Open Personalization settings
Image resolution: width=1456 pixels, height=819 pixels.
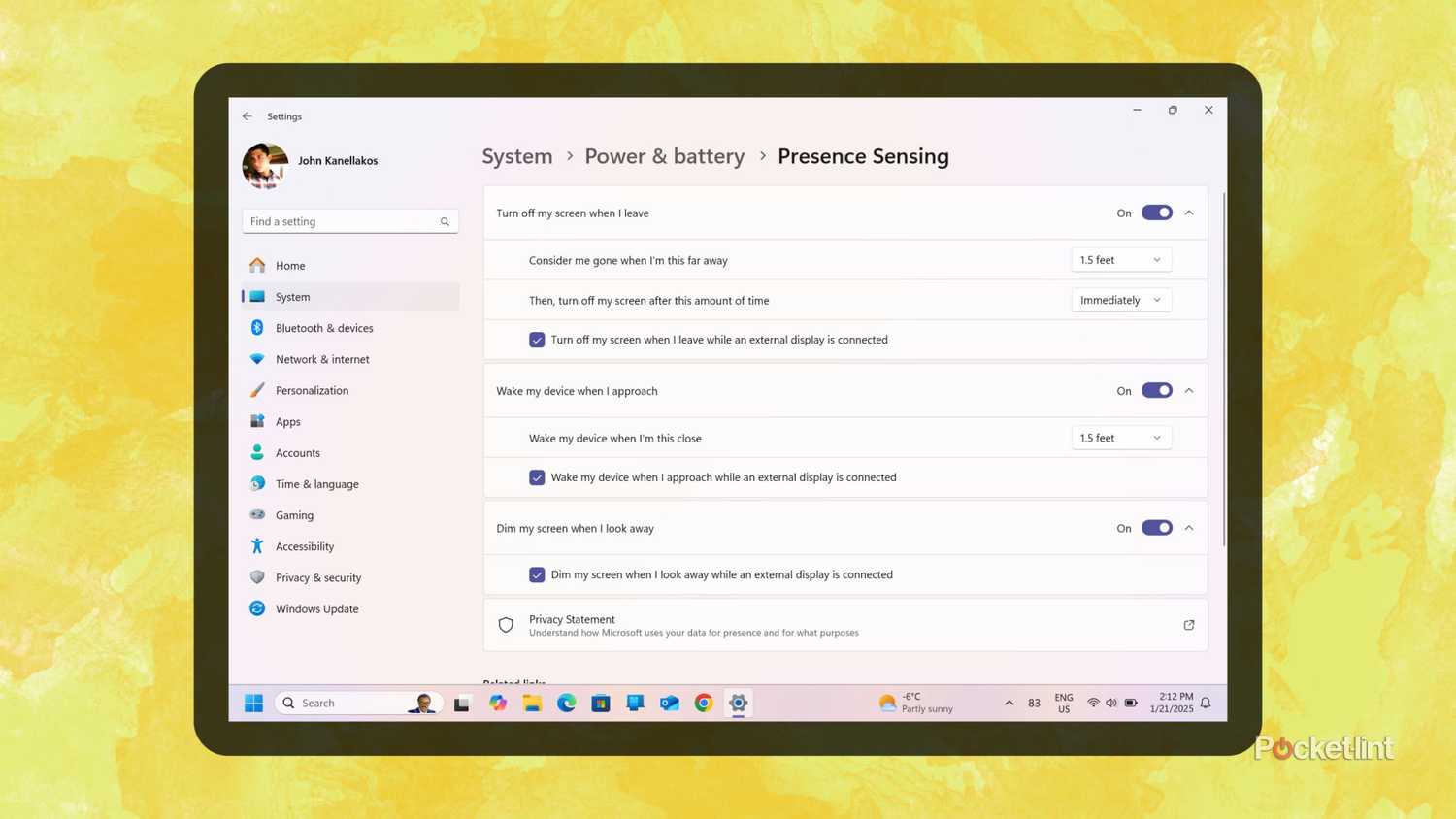pyautogui.click(x=312, y=390)
